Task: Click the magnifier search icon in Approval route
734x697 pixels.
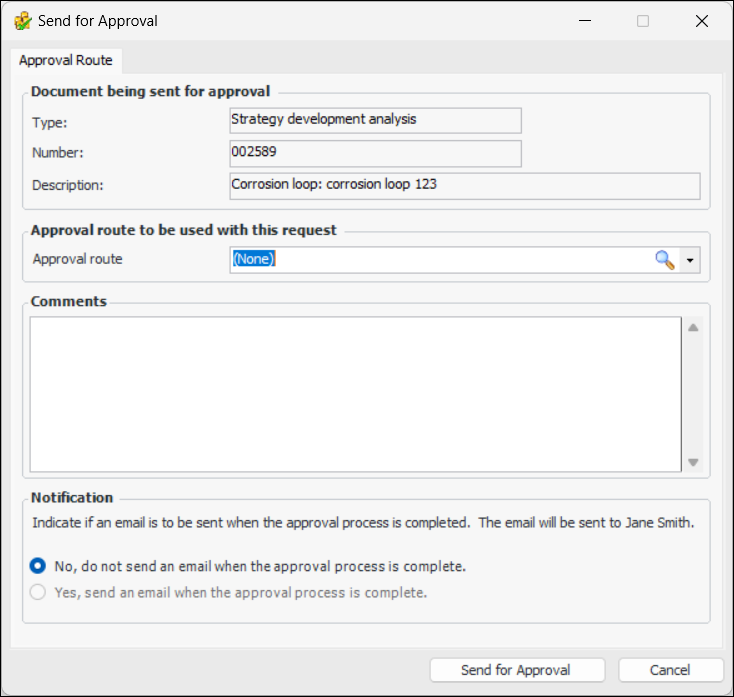Action: point(665,260)
